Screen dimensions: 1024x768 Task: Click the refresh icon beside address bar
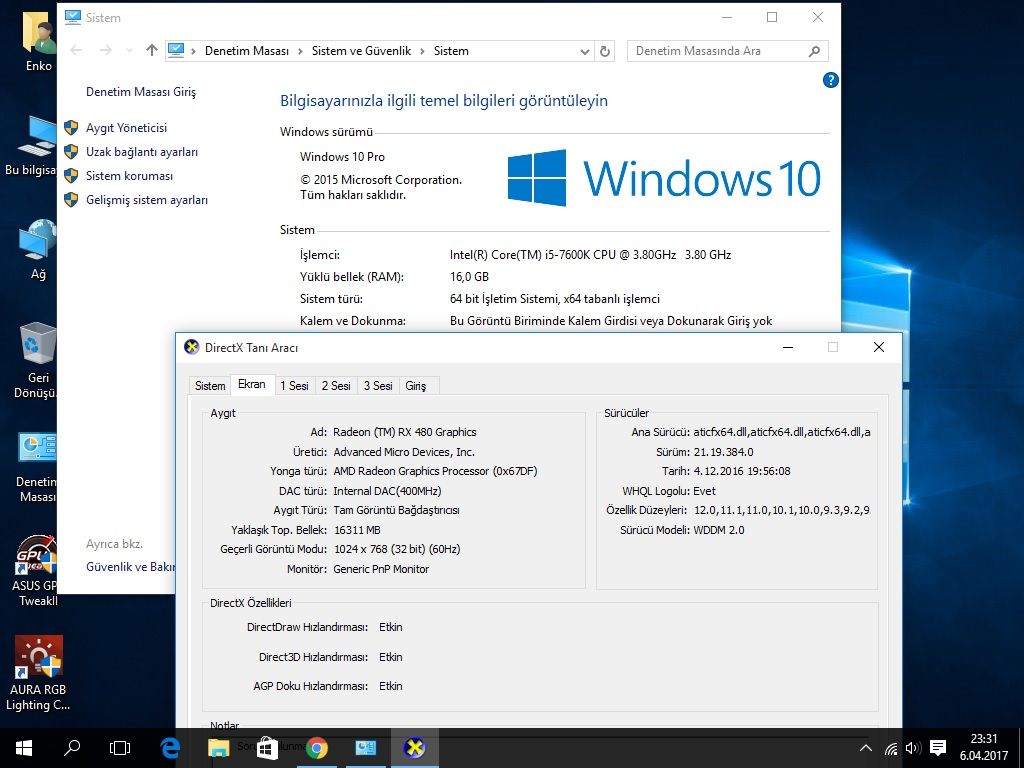(x=605, y=51)
